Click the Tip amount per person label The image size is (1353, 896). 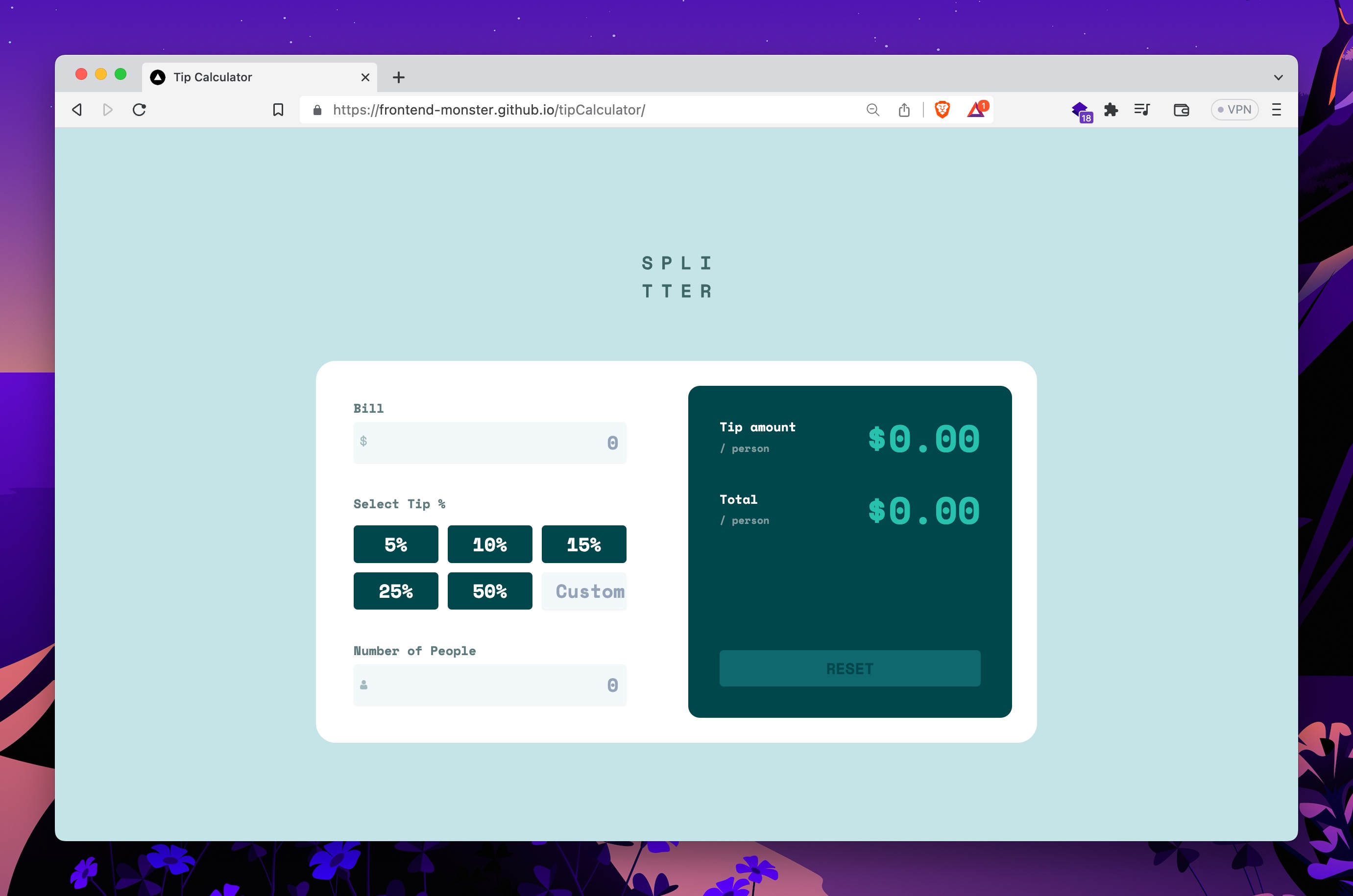757,435
